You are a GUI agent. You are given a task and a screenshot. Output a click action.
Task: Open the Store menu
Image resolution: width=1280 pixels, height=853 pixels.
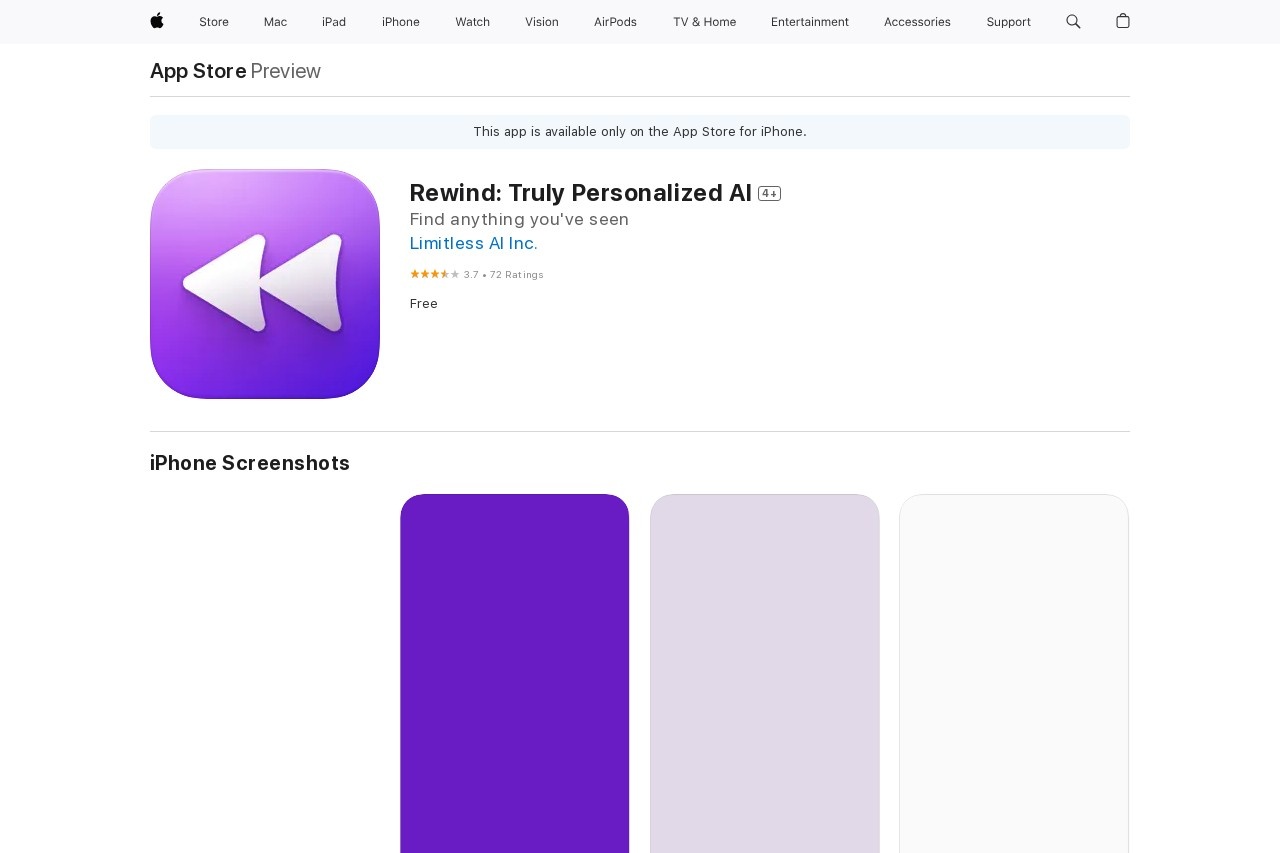click(x=214, y=22)
